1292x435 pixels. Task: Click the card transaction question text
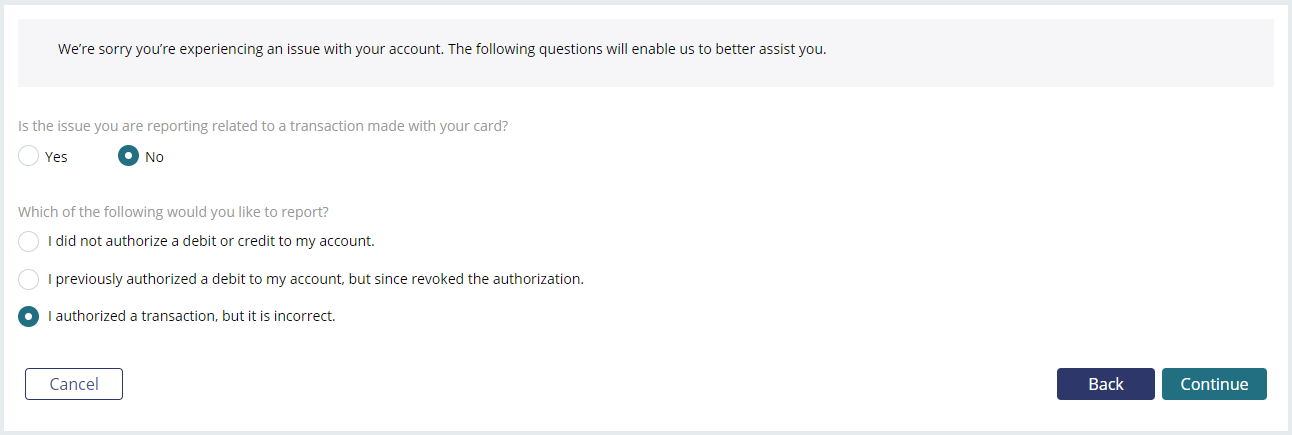click(264, 127)
